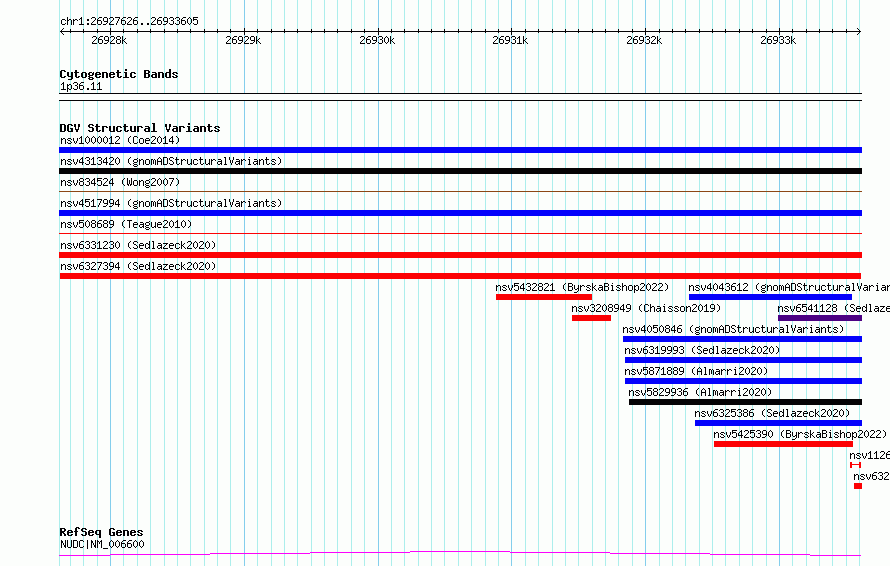
Task: Open the nsv5425390 (ByrskaBishop2022) label
Action: [800, 434]
